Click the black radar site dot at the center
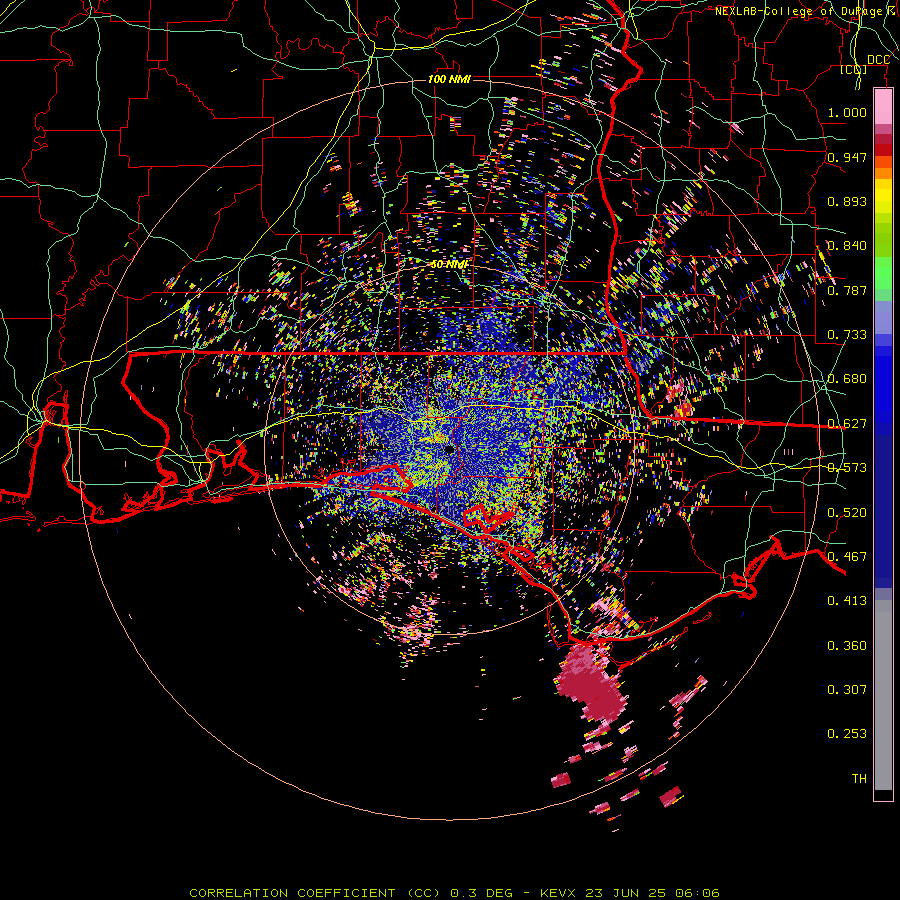This screenshot has width=900, height=900. click(x=449, y=449)
